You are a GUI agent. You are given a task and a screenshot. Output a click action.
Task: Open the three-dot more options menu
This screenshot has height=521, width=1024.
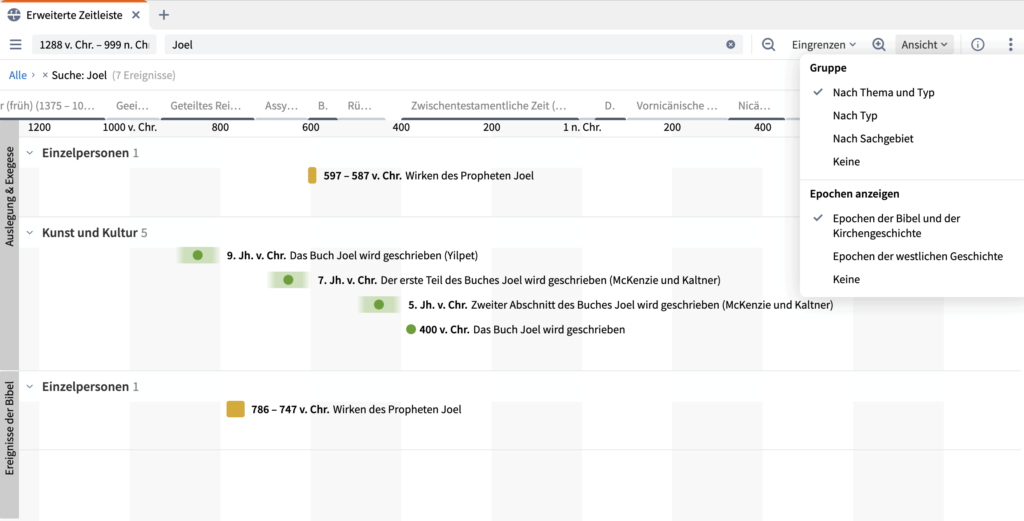coord(1010,45)
